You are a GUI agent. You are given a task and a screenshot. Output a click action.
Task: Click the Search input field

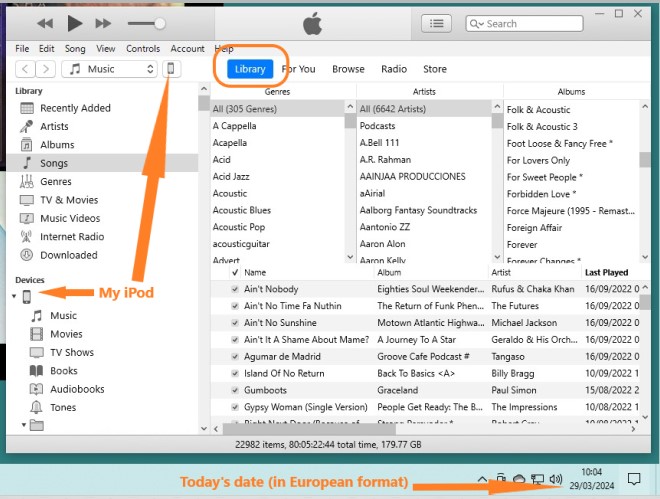click(524, 24)
